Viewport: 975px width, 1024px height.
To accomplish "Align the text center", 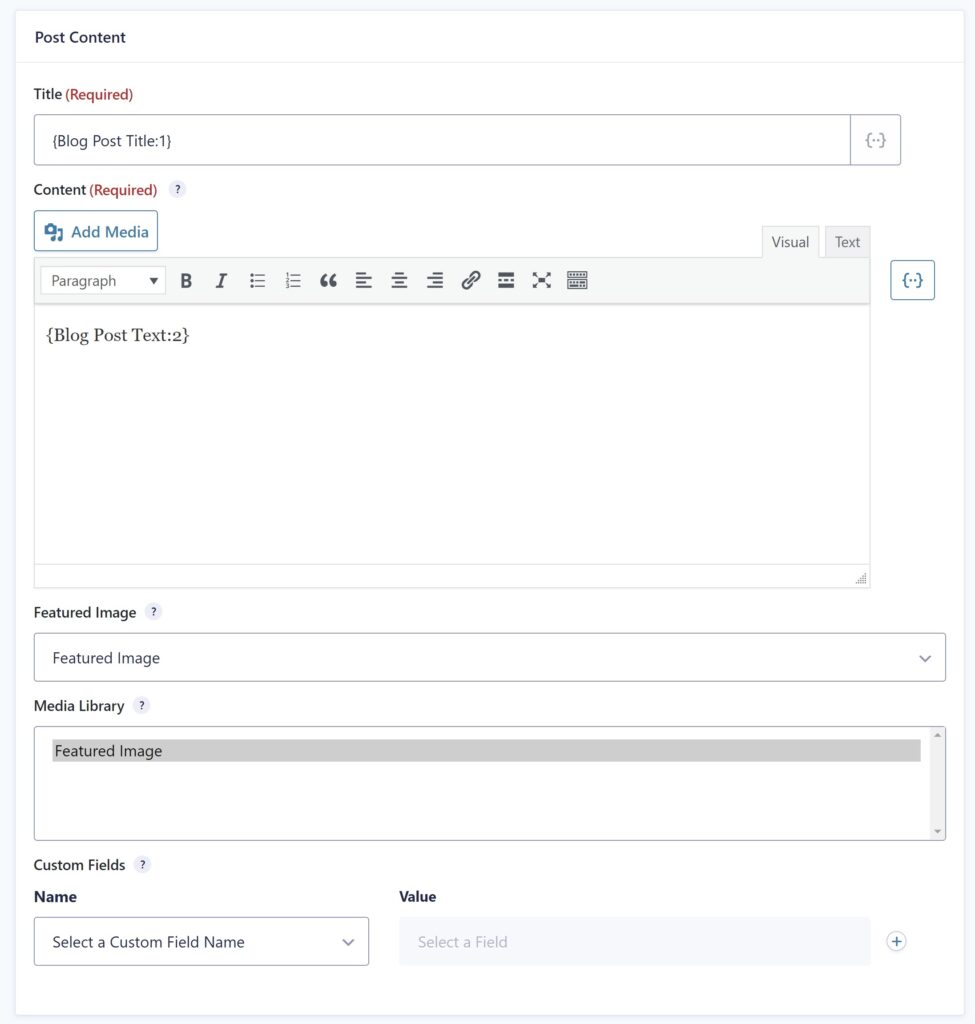I will click(x=399, y=280).
